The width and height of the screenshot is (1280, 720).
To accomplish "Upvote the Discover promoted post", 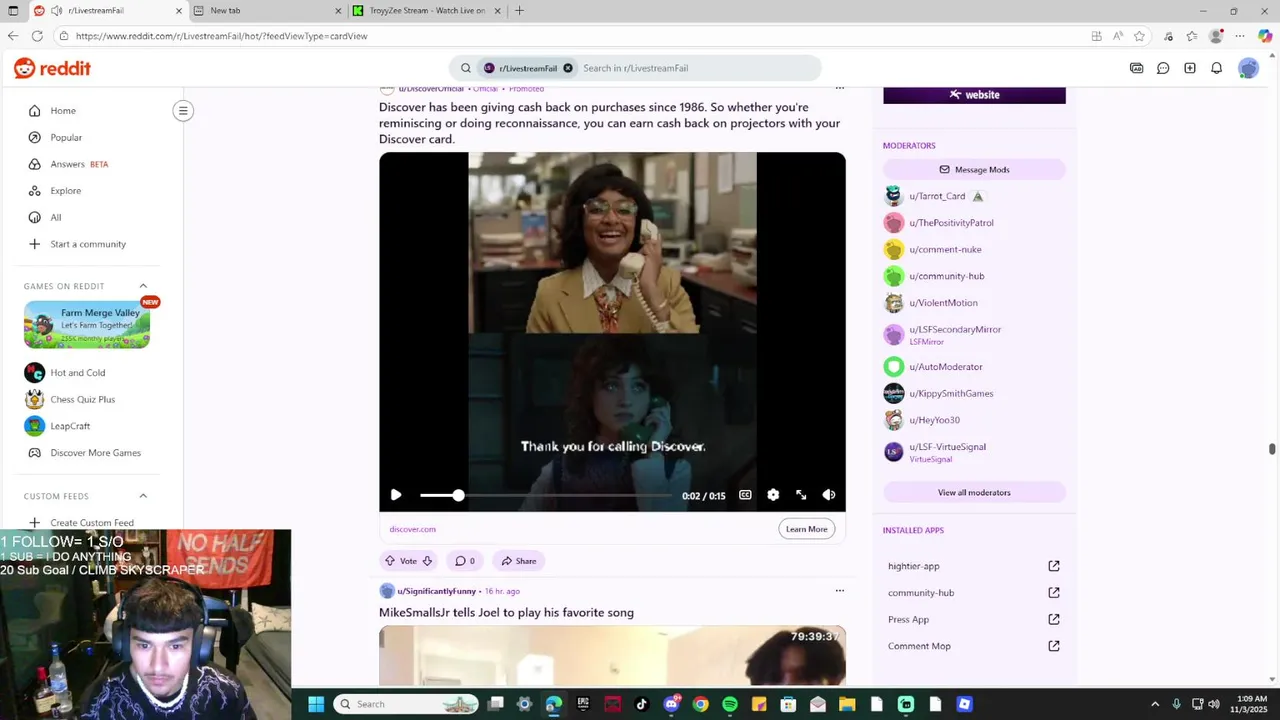I will pyautogui.click(x=390, y=561).
